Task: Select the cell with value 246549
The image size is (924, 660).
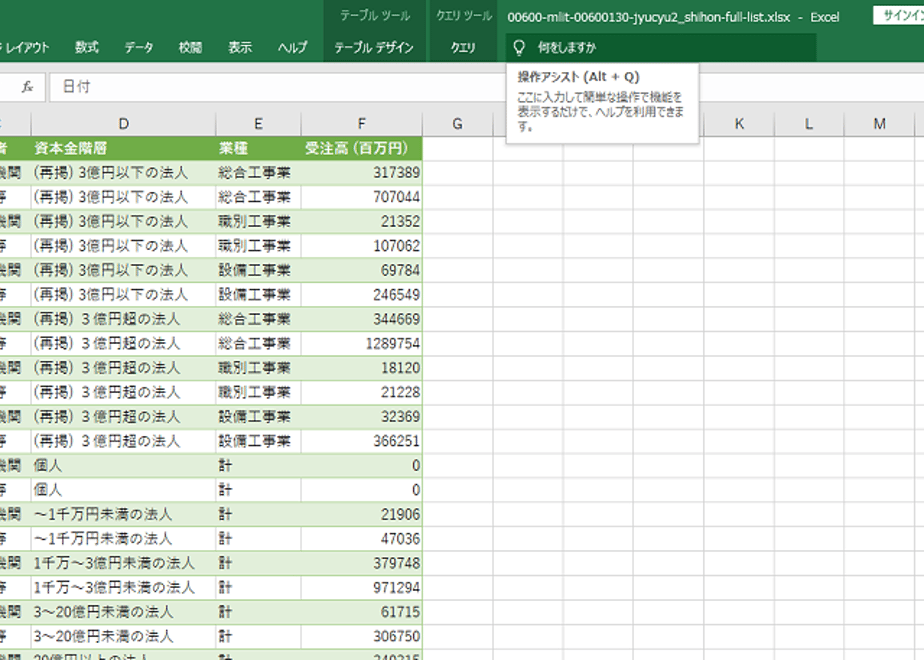Action: pos(361,295)
